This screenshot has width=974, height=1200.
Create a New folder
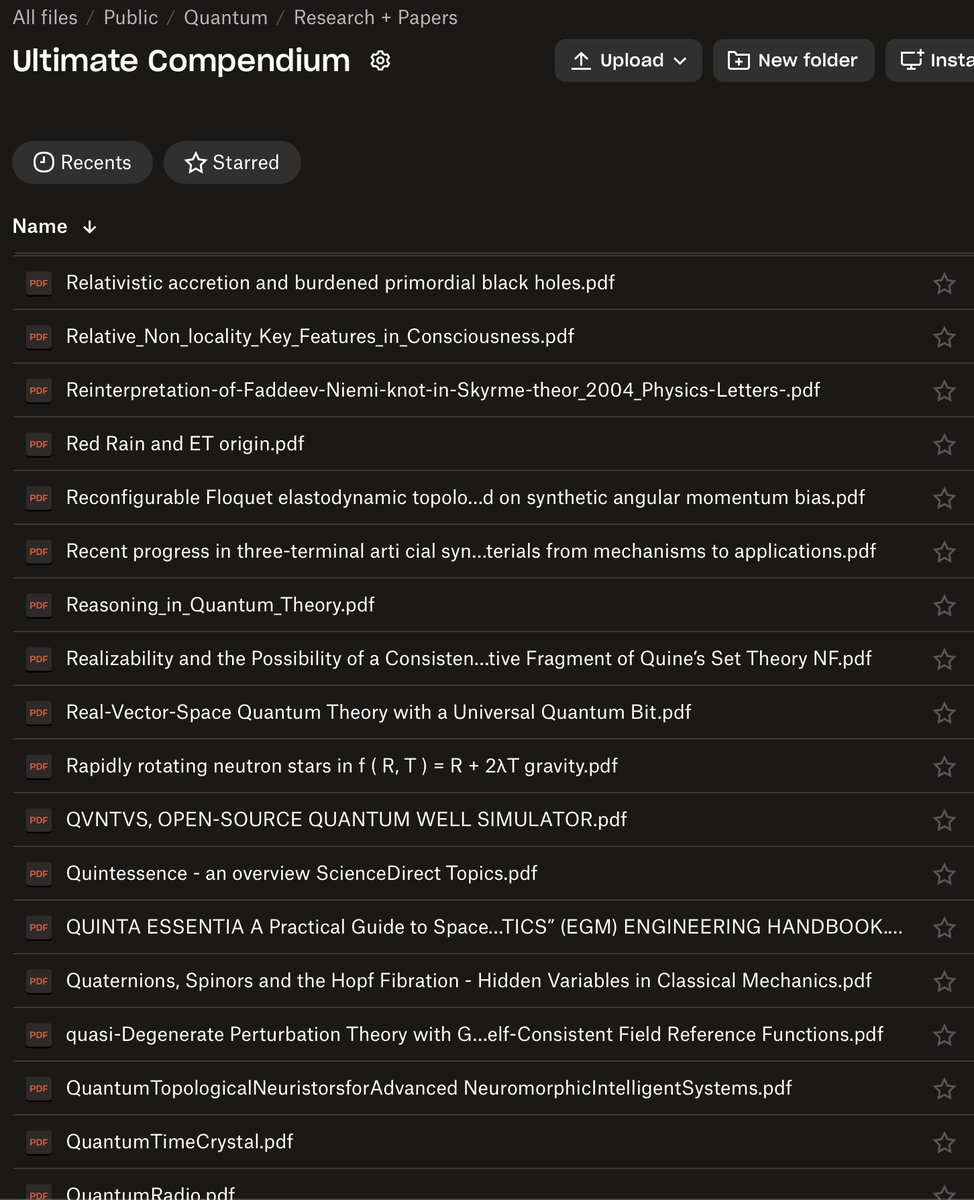(x=793, y=61)
